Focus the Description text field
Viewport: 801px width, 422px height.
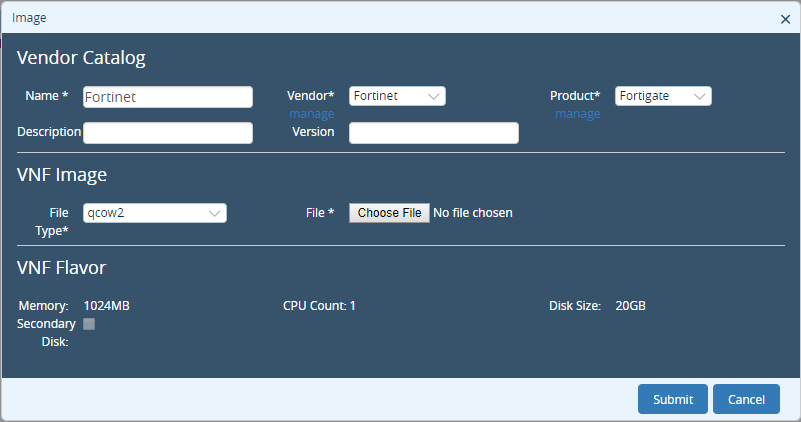coord(168,133)
